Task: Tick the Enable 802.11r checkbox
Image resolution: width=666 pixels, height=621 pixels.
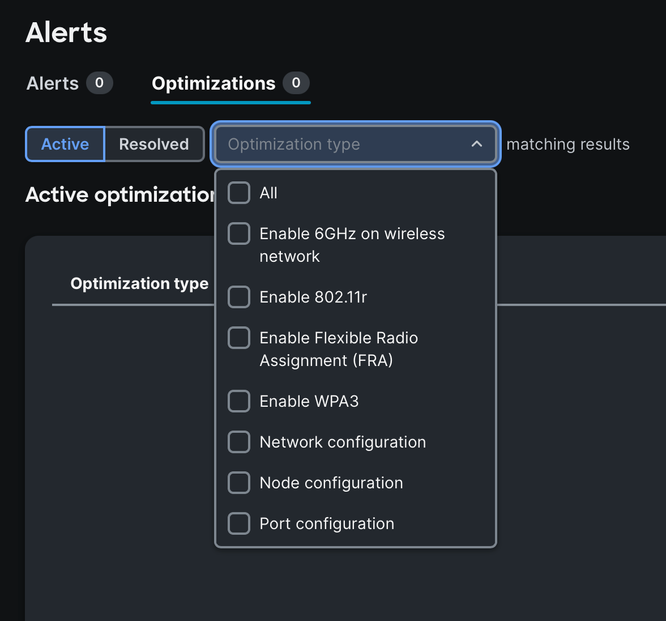Action: pyautogui.click(x=239, y=297)
